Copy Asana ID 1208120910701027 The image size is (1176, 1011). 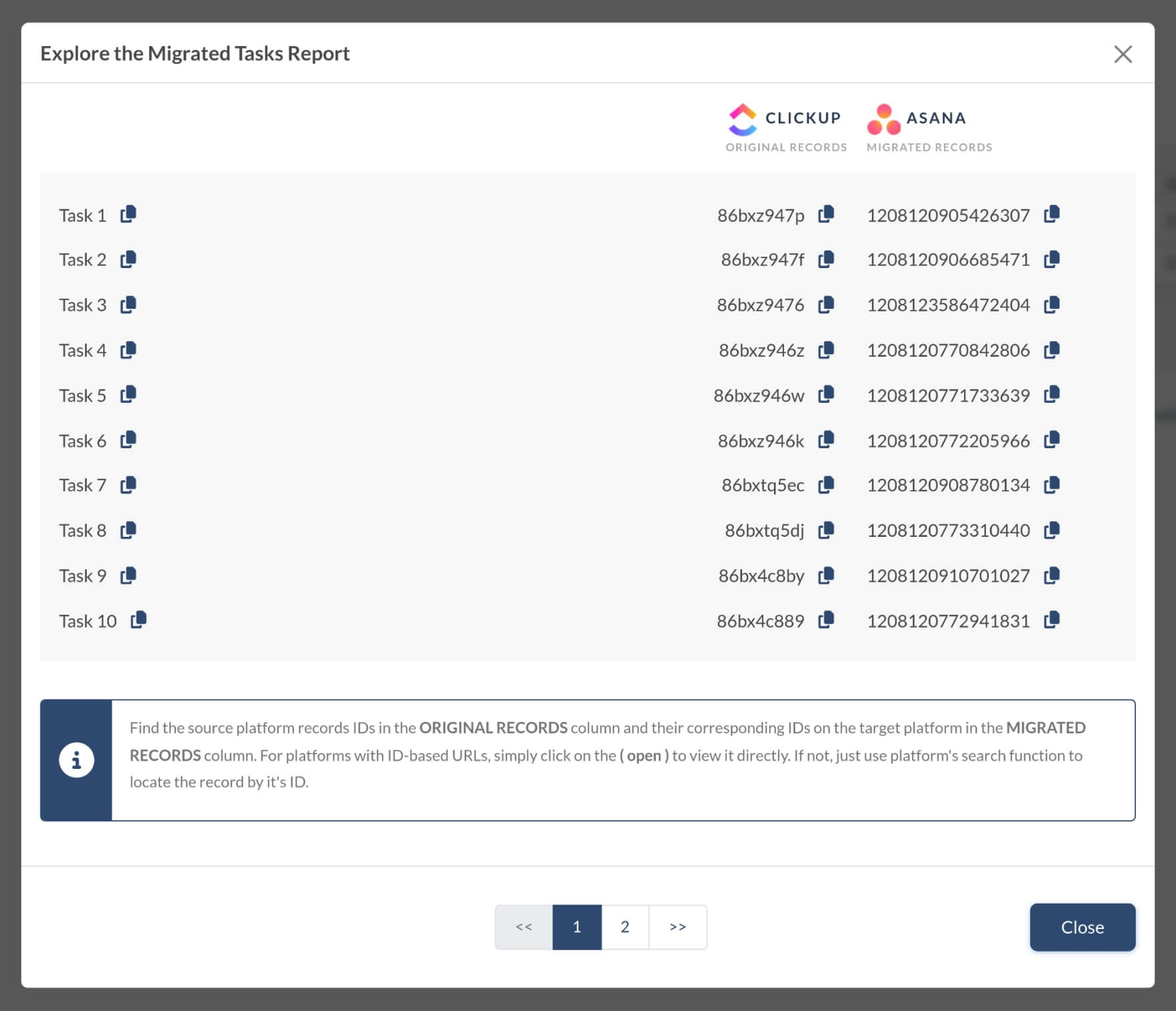coord(1052,575)
